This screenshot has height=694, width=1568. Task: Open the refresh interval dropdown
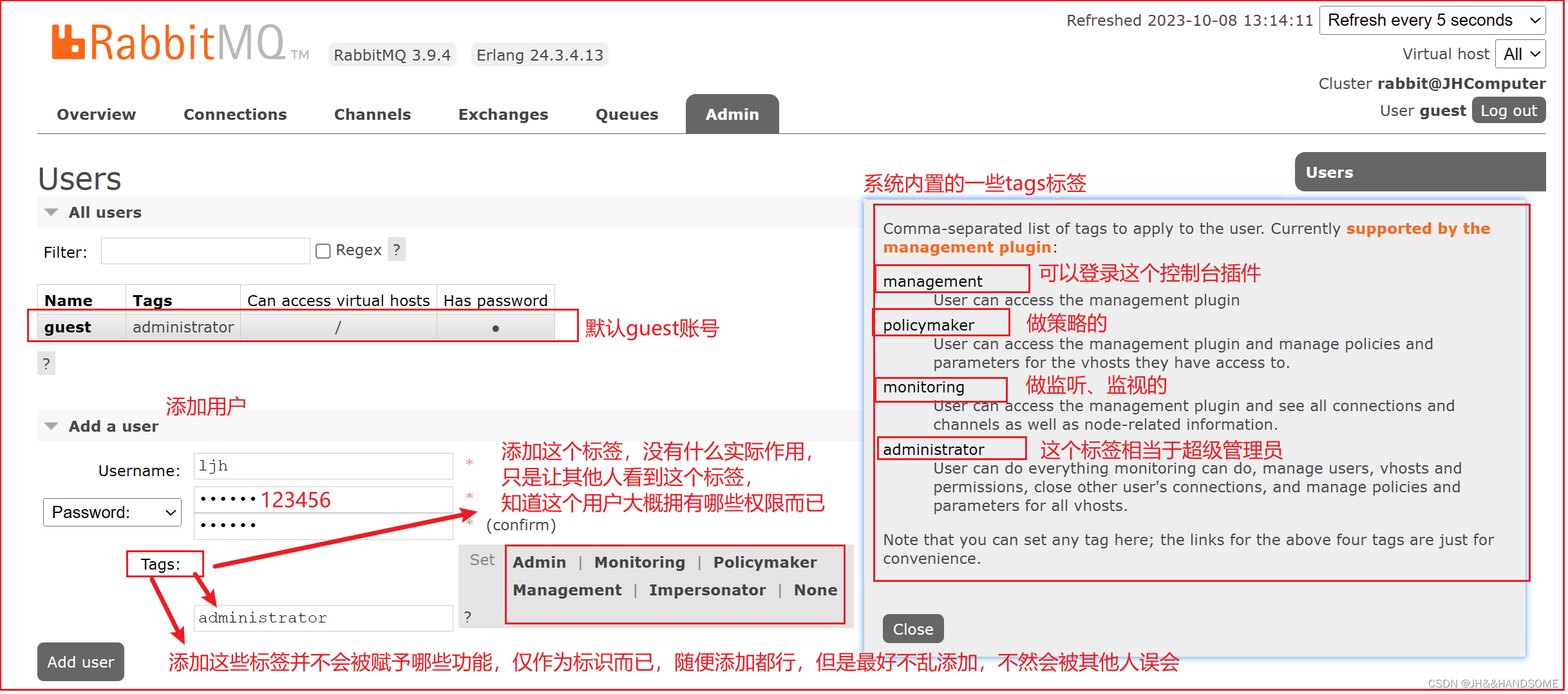pyautogui.click(x=1432, y=21)
